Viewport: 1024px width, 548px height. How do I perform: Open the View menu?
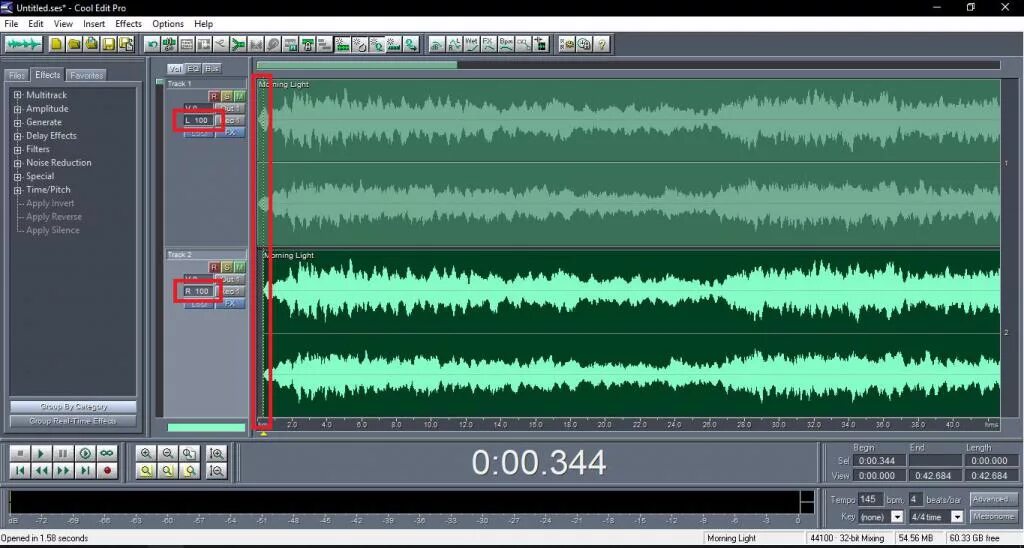[63, 24]
